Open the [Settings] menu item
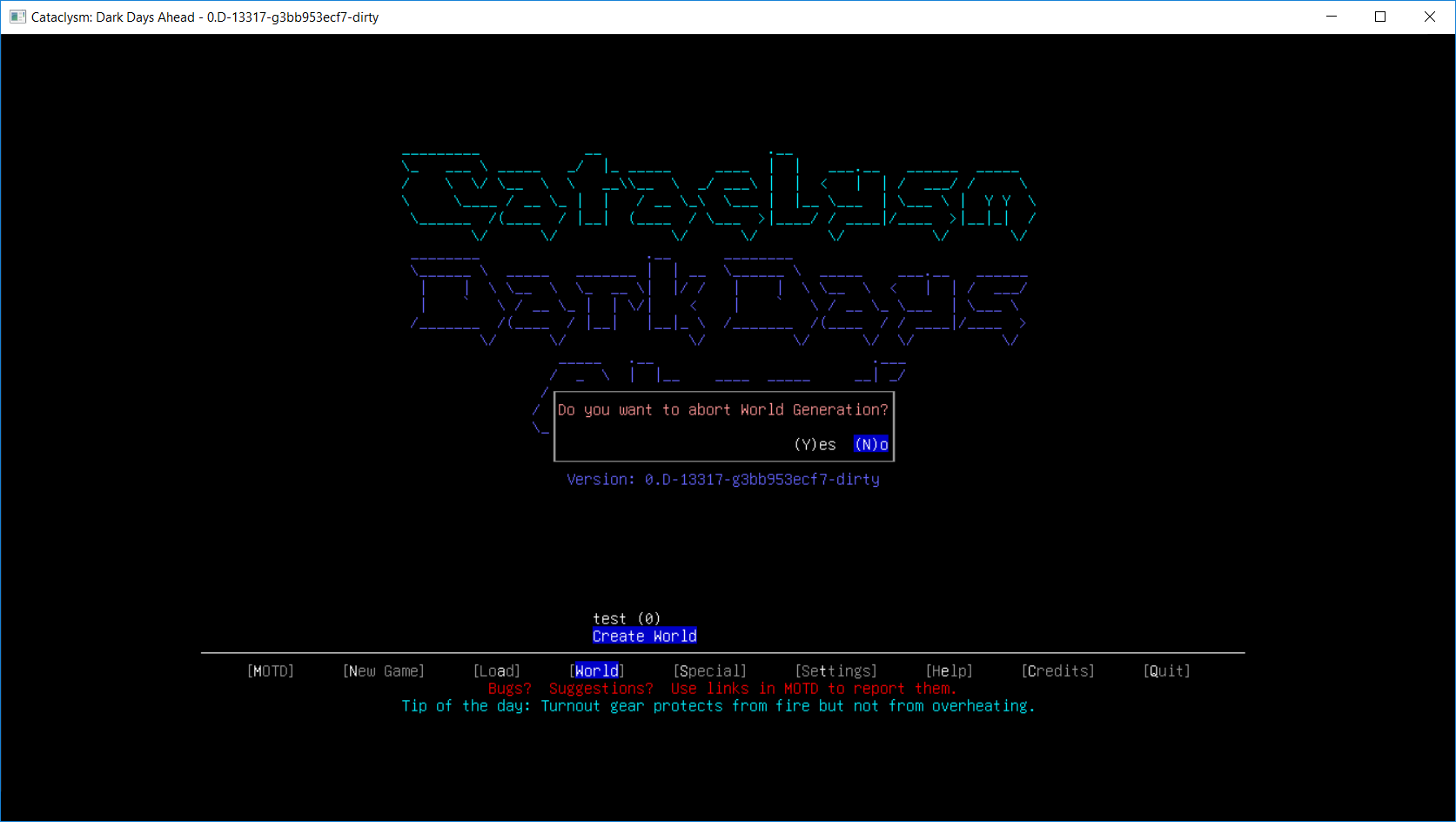 point(836,670)
